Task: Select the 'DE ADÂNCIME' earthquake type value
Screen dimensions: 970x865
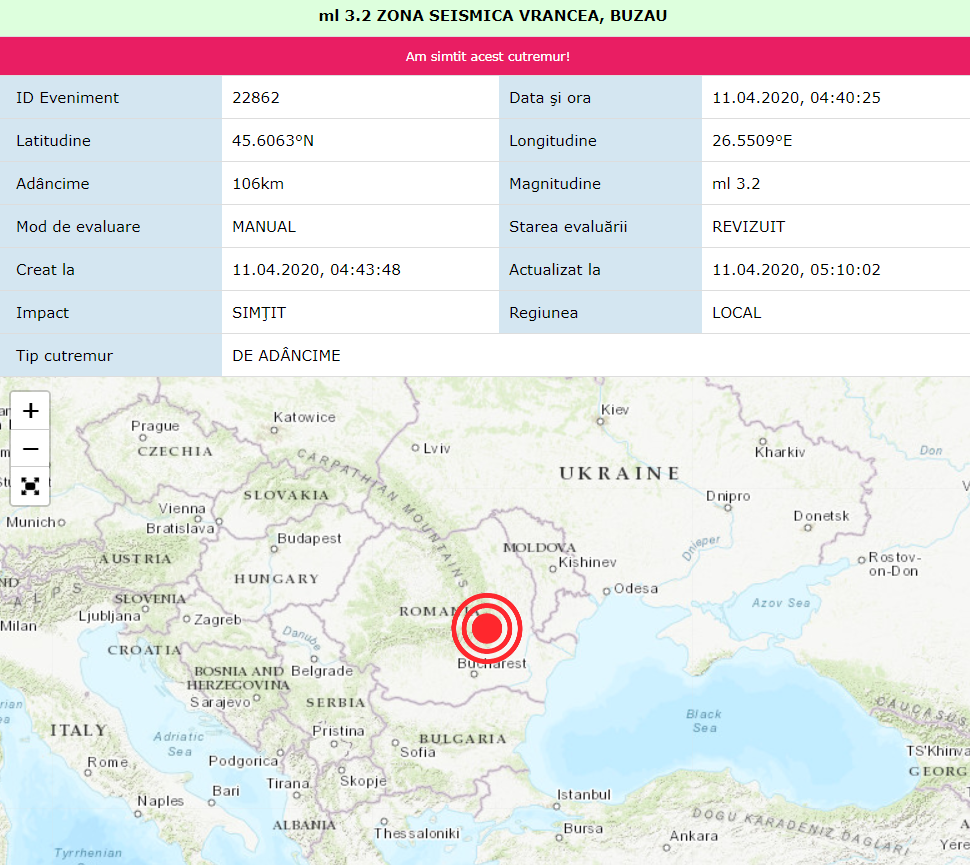Action: tap(286, 356)
